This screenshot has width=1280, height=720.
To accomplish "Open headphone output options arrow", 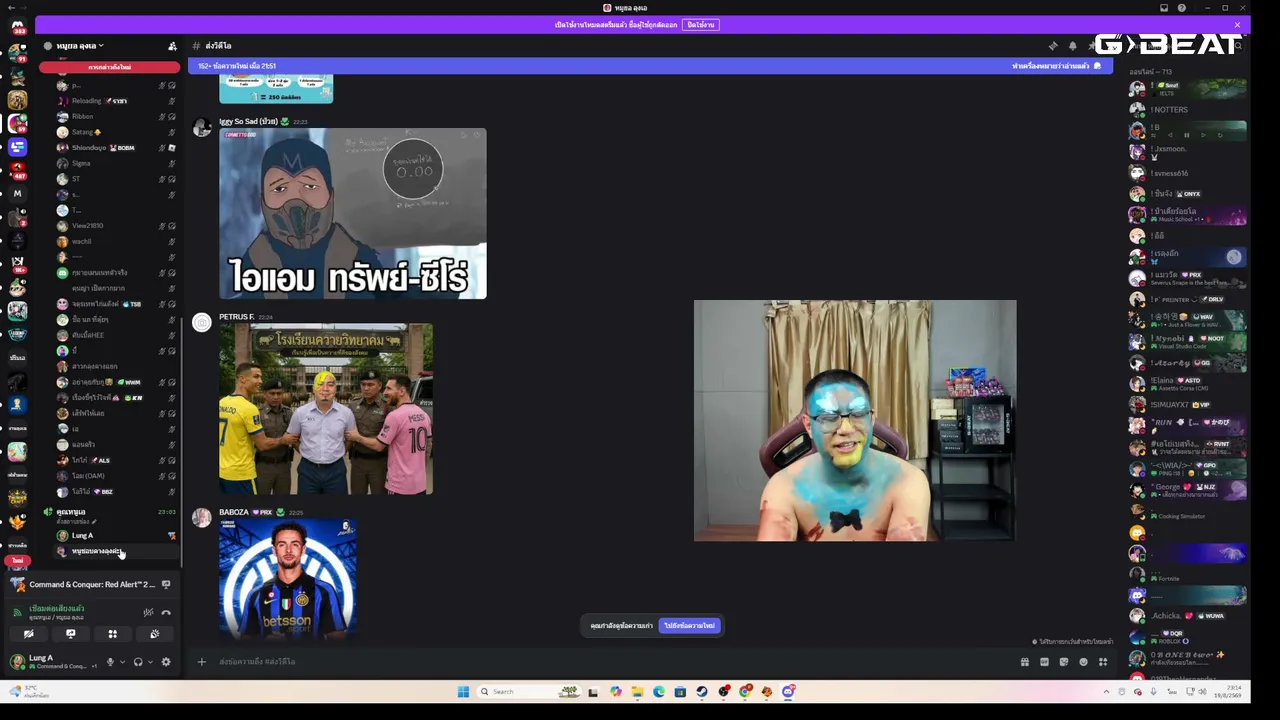I will [x=151, y=662].
